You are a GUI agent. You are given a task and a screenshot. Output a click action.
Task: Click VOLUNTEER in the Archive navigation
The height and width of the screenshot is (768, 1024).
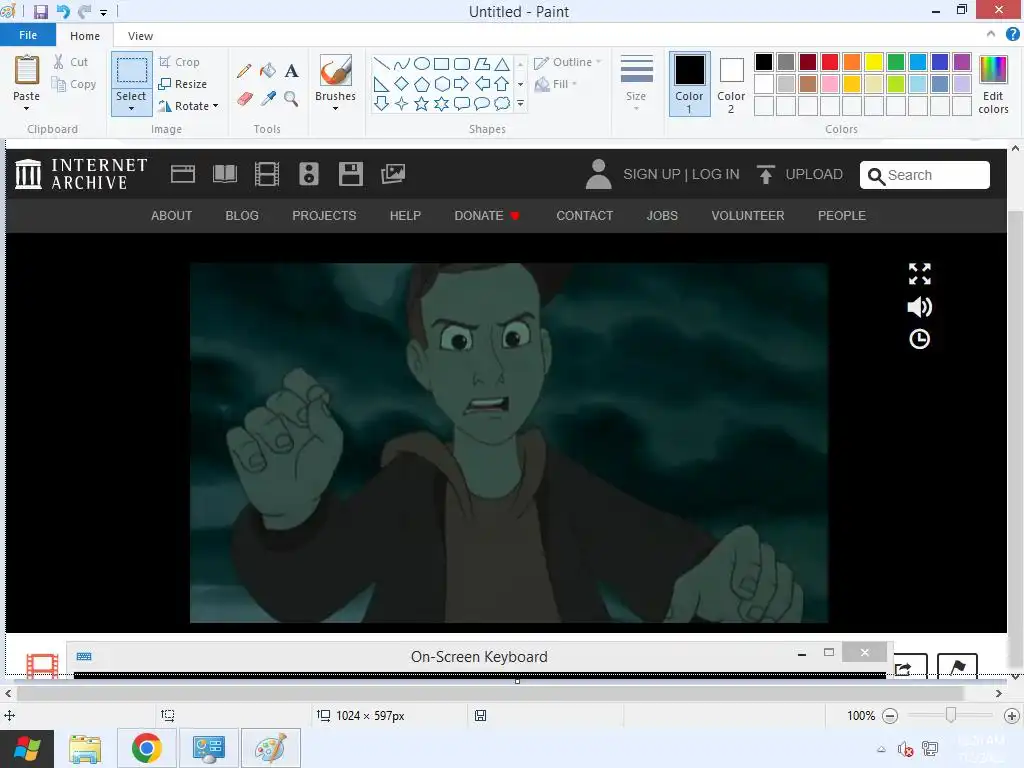pos(748,216)
